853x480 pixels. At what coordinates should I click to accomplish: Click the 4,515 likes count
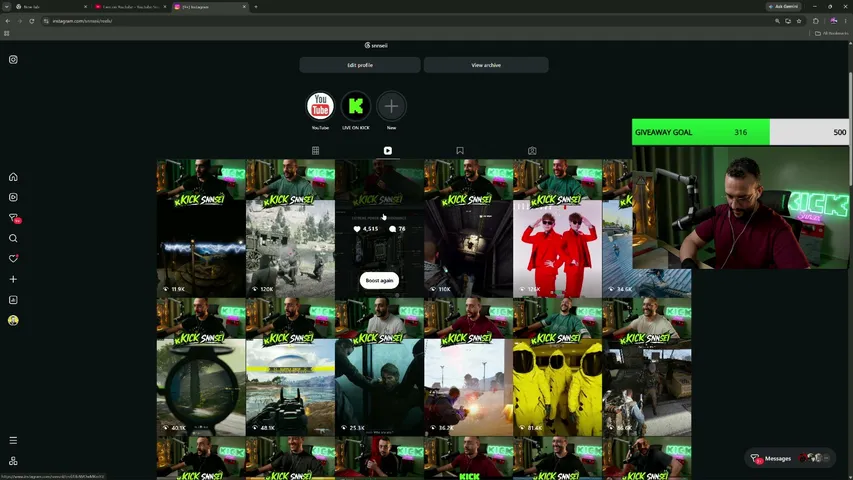(x=366, y=229)
